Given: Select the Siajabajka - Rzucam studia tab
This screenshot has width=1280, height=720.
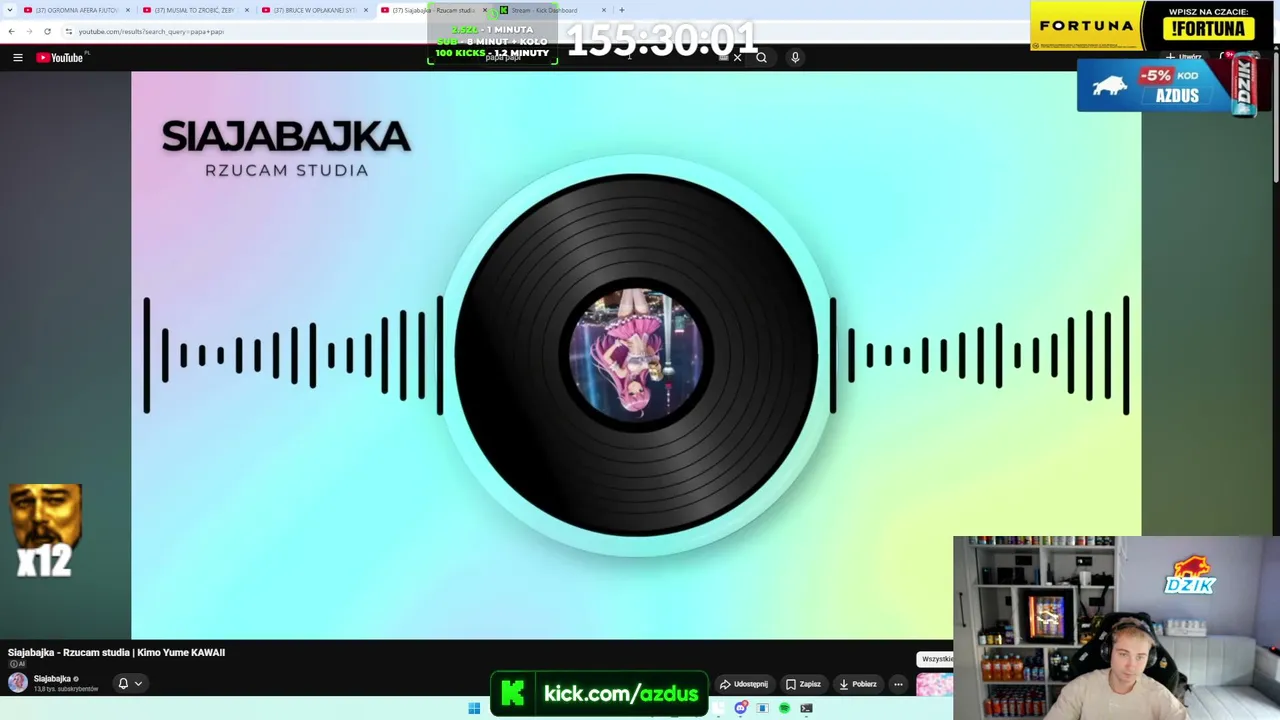Looking at the screenshot, I should (434, 10).
